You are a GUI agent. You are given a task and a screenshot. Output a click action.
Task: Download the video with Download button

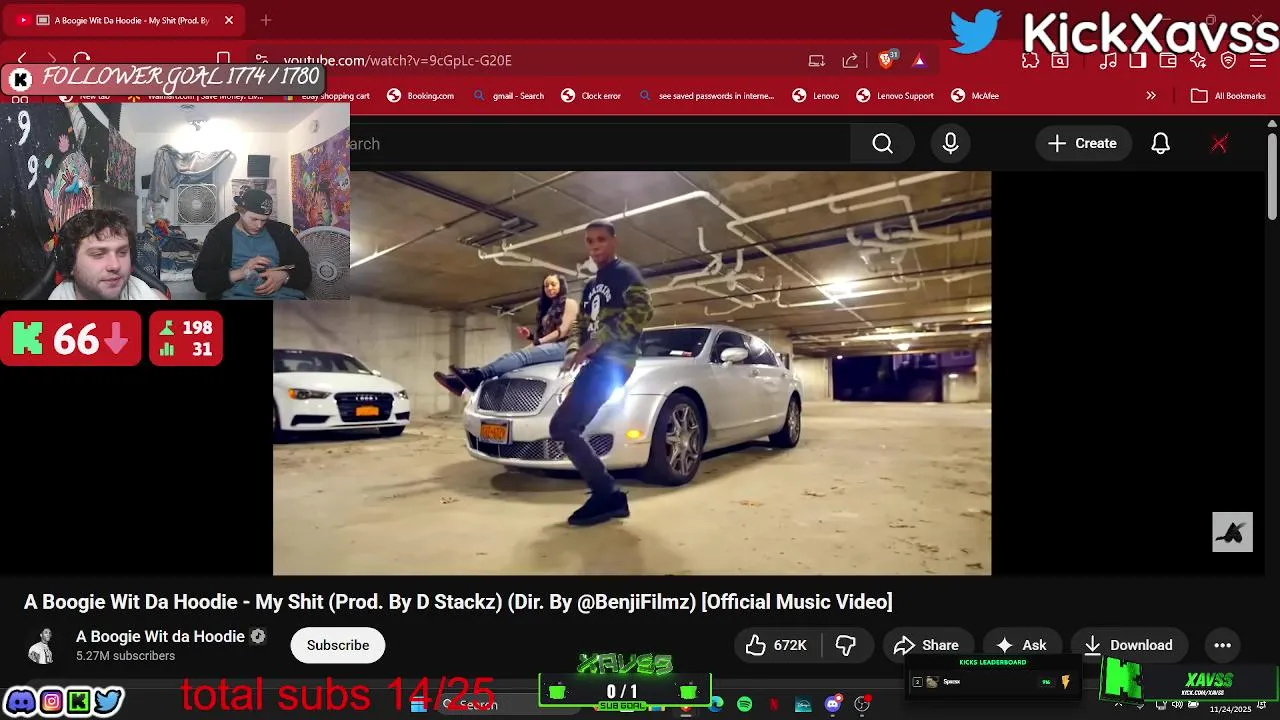(1128, 645)
